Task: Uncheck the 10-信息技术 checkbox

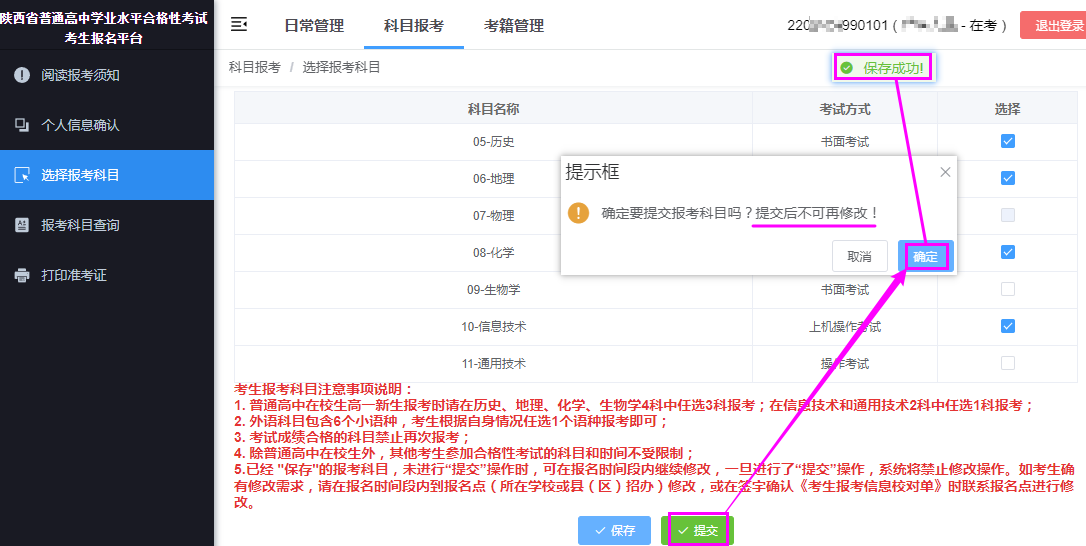Action: (x=1007, y=326)
